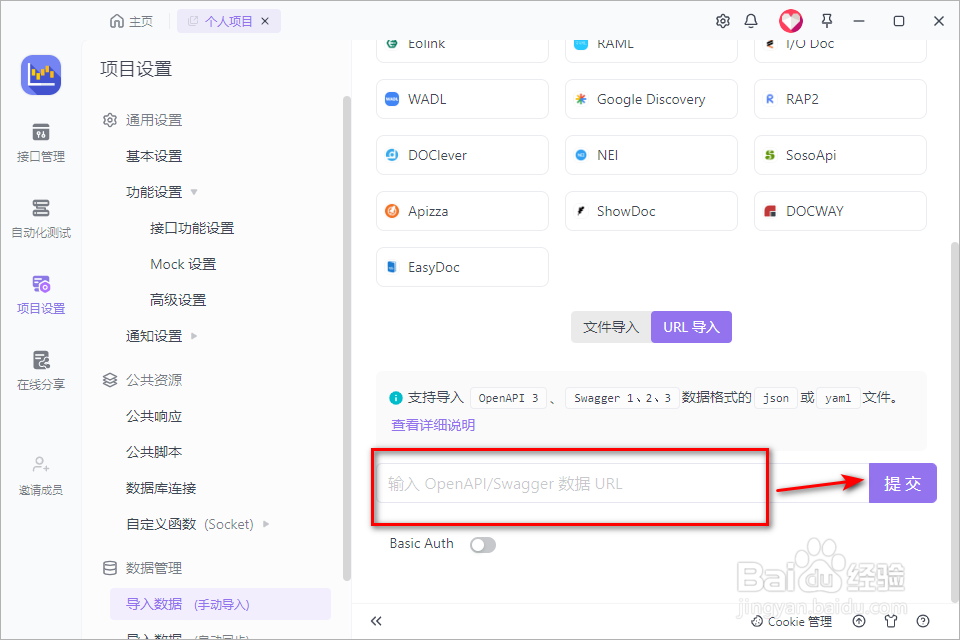
Task: Collapse 功能设置 dropdown arrow
Action: coord(194,192)
